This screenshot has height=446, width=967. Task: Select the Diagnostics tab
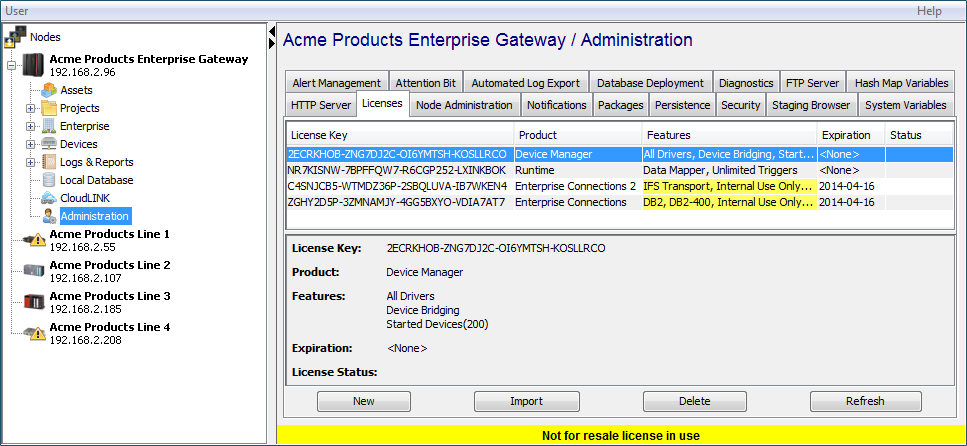click(746, 83)
